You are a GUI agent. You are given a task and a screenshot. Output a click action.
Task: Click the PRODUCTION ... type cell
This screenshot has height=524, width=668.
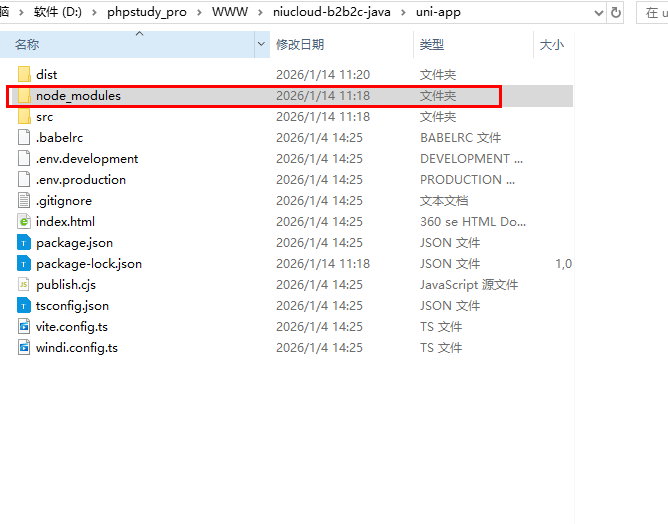(467, 179)
